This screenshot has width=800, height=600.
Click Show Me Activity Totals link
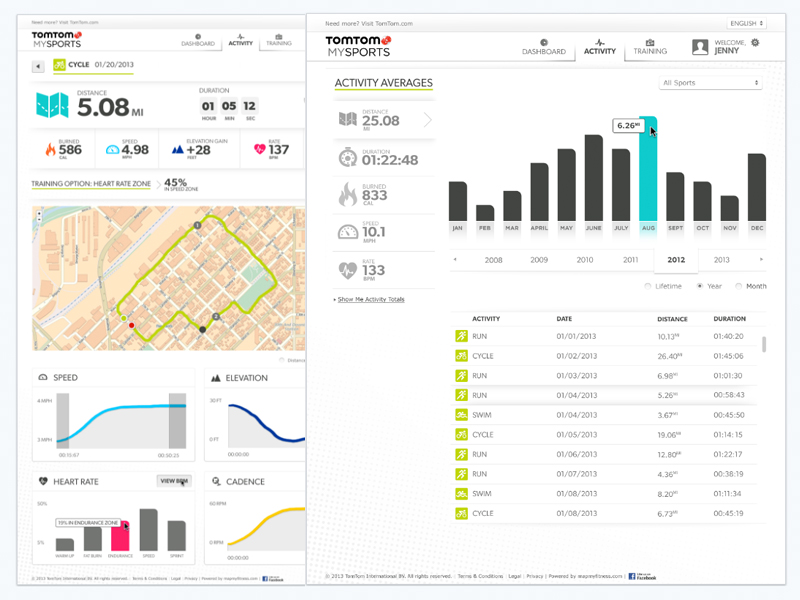[371, 299]
